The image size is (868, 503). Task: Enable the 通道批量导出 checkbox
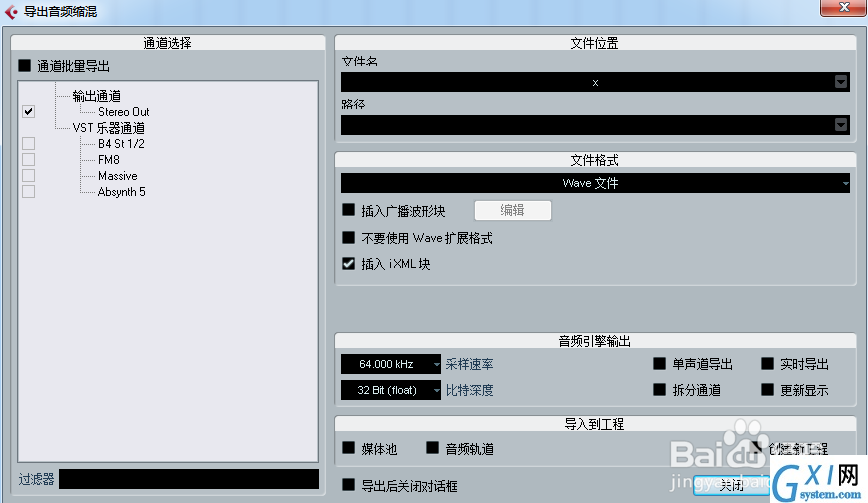click(x=24, y=66)
